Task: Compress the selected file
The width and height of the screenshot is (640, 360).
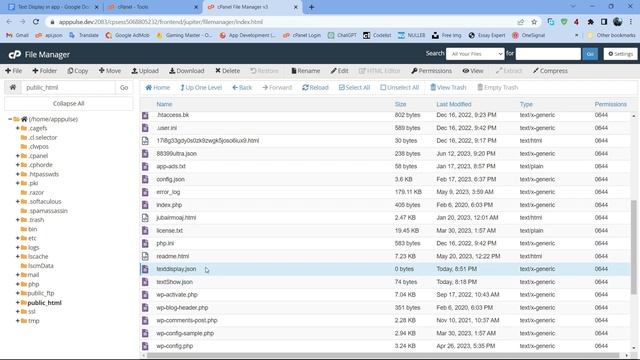Action: pos(550,71)
